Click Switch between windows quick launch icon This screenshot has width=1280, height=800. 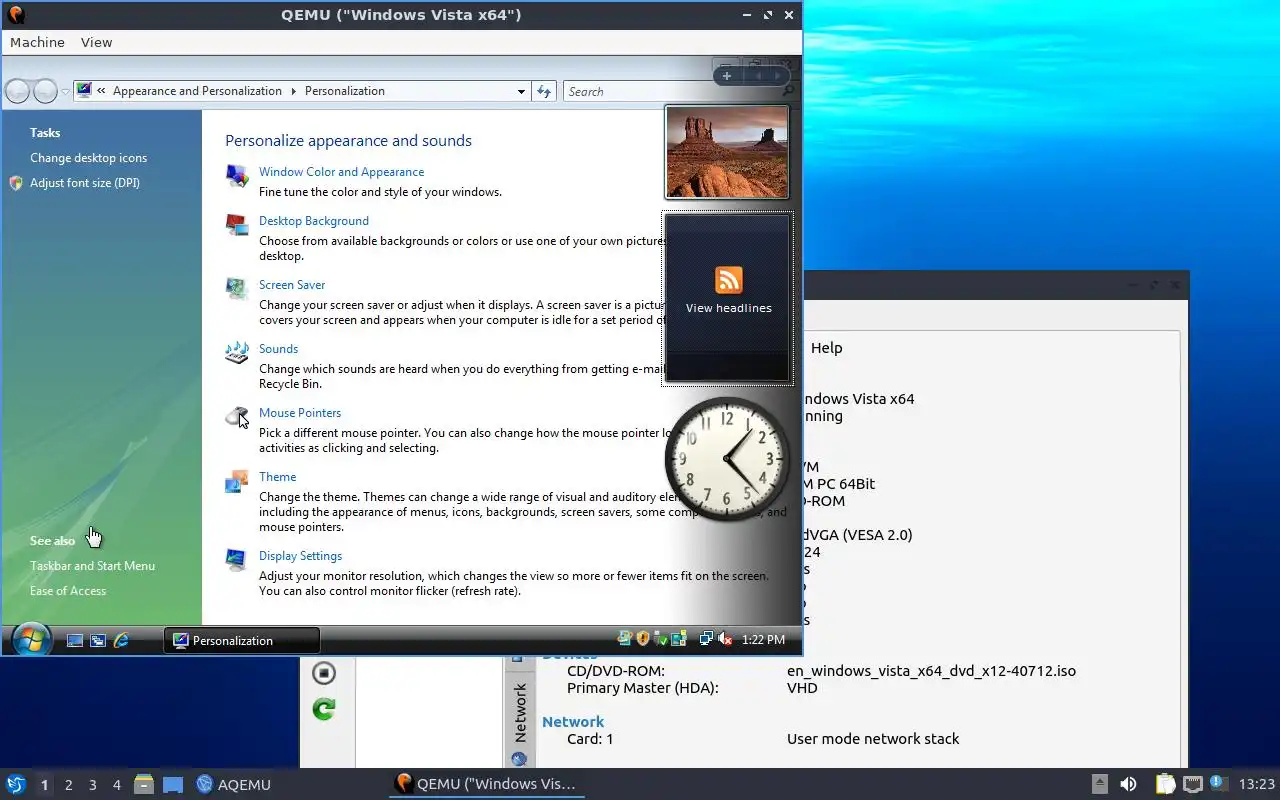[98, 640]
